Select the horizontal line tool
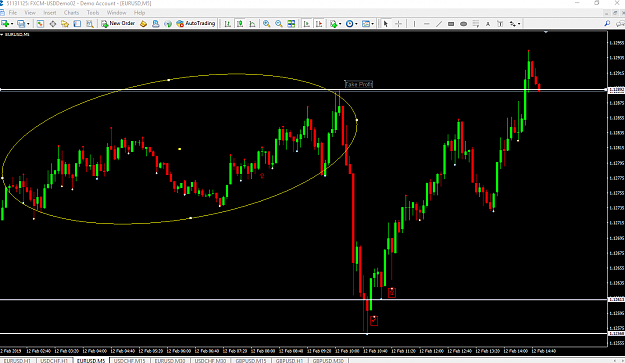 click(426, 24)
